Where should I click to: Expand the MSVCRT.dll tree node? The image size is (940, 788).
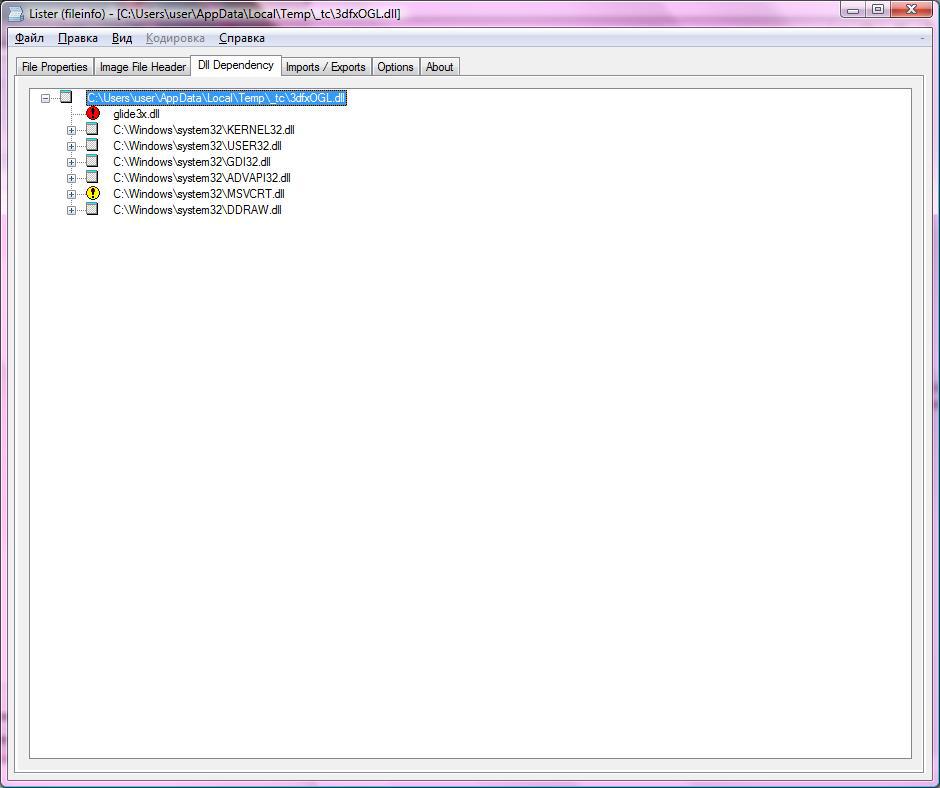71,194
